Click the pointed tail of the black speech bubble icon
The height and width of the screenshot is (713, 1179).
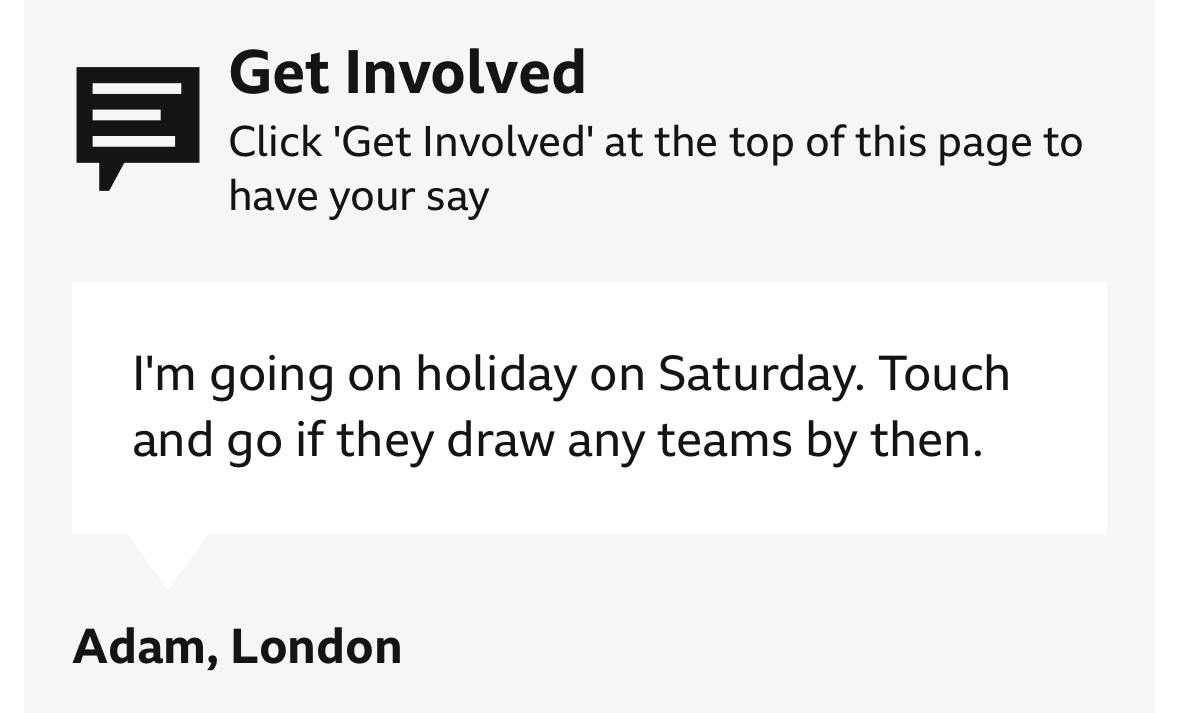click(x=109, y=177)
